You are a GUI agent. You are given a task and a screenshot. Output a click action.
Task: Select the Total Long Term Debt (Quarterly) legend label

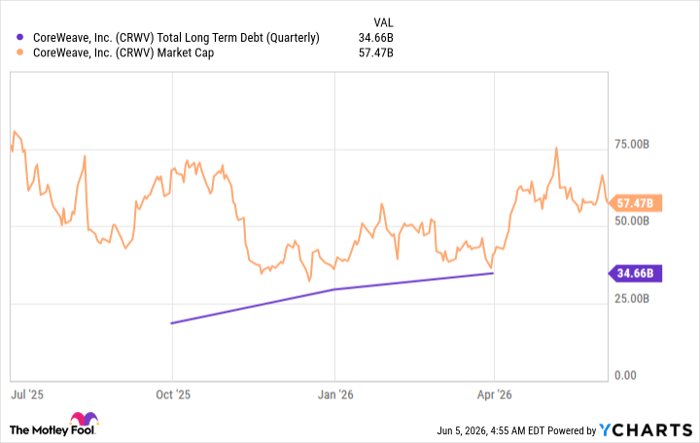point(176,38)
